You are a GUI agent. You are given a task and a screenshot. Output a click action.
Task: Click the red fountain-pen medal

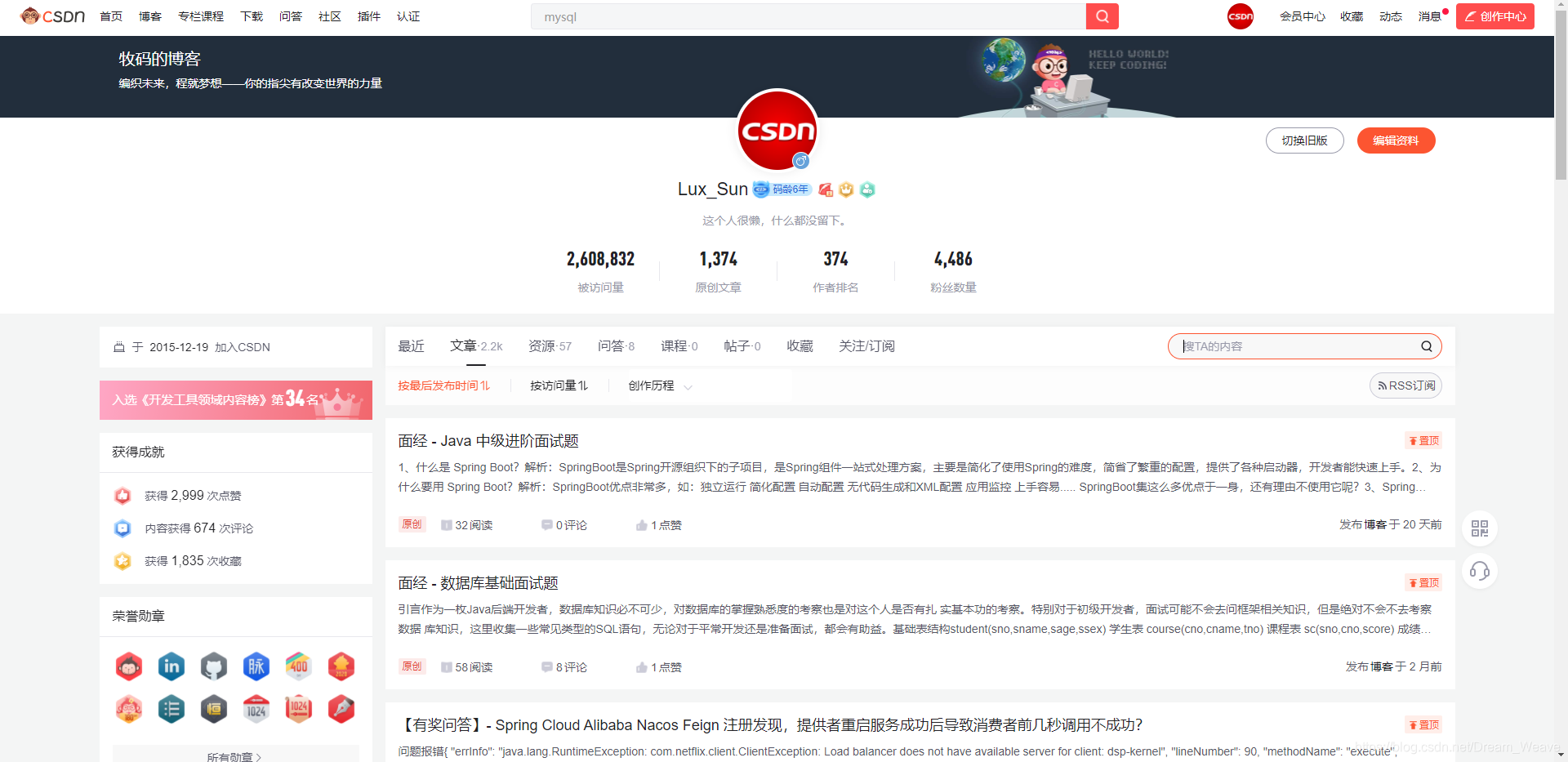click(341, 709)
